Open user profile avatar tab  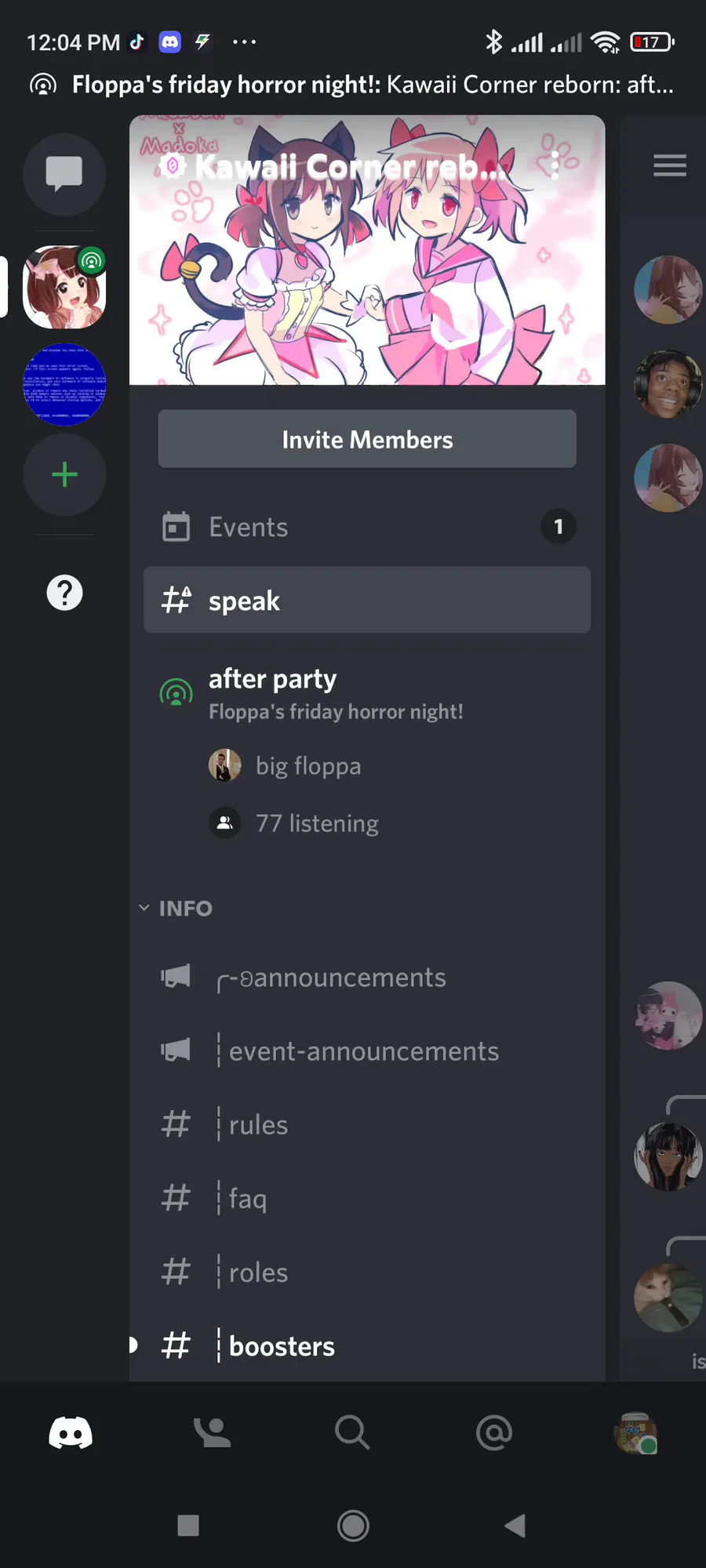pos(635,1433)
